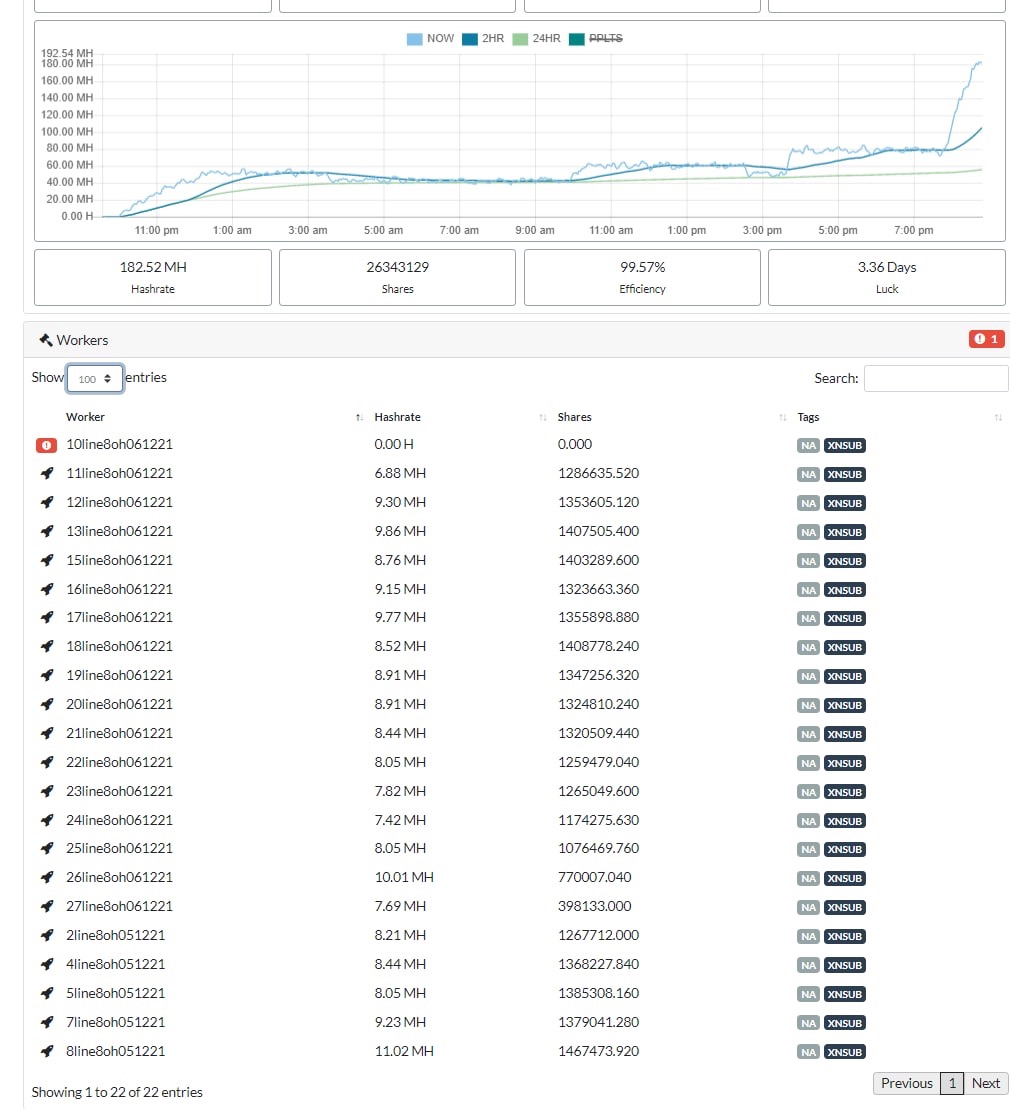The image size is (1010, 1109).
Task: Sort table by Tags column
Action: point(899,417)
